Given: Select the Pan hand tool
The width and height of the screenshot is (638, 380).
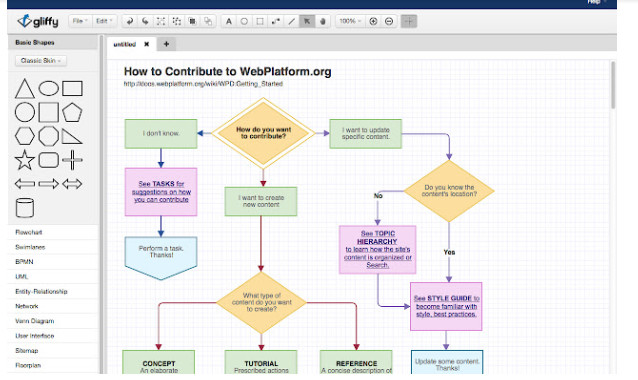Looking at the screenshot, I should coord(323,21).
